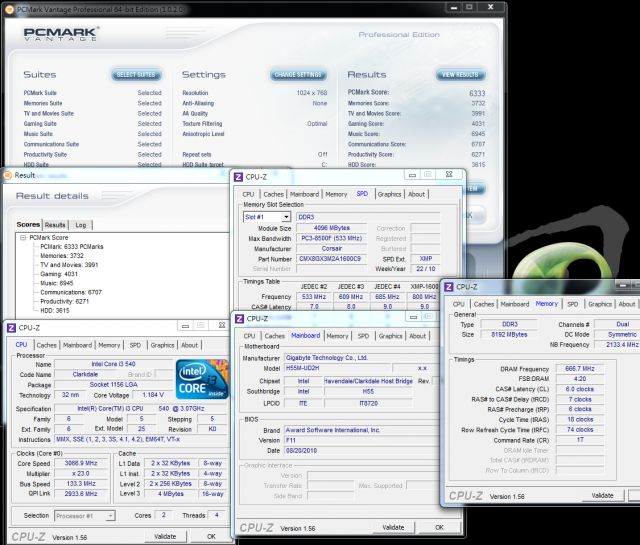640x545 pixels.
Task: Minimize the CPU tab CPU-Z window
Action: (x=185, y=325)
